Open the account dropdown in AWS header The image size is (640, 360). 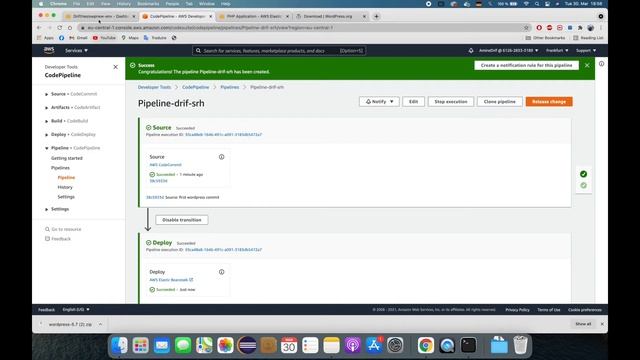coord(509,51)
